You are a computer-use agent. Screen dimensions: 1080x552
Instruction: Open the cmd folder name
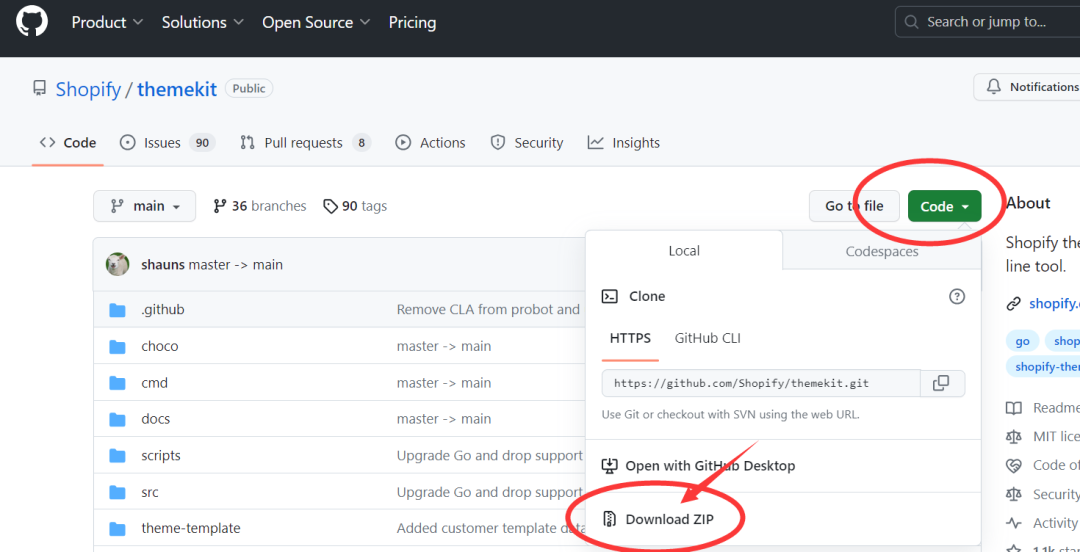(x=154, y=383)
